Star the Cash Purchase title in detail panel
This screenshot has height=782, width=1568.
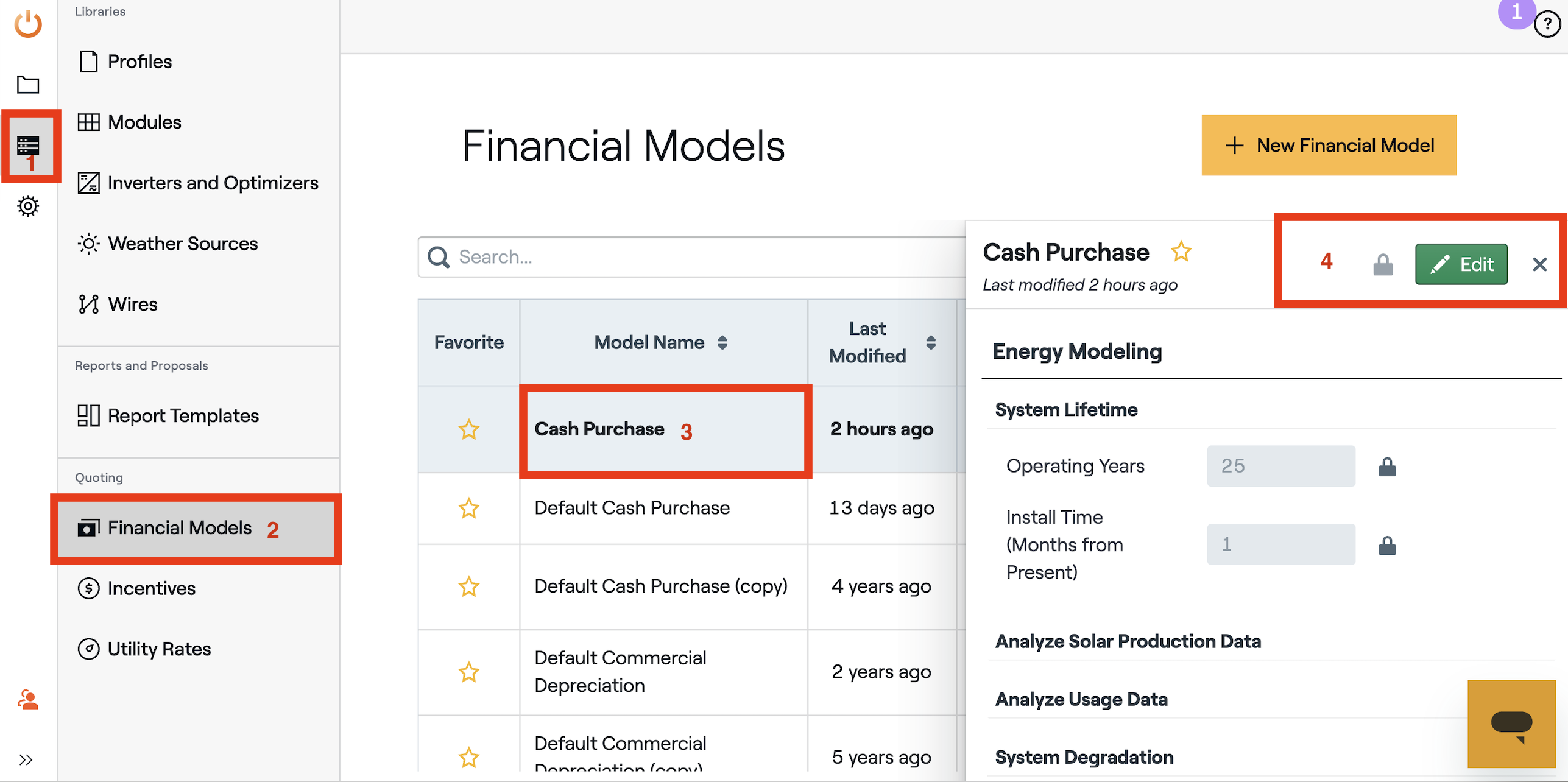[x=1181, y=252]
